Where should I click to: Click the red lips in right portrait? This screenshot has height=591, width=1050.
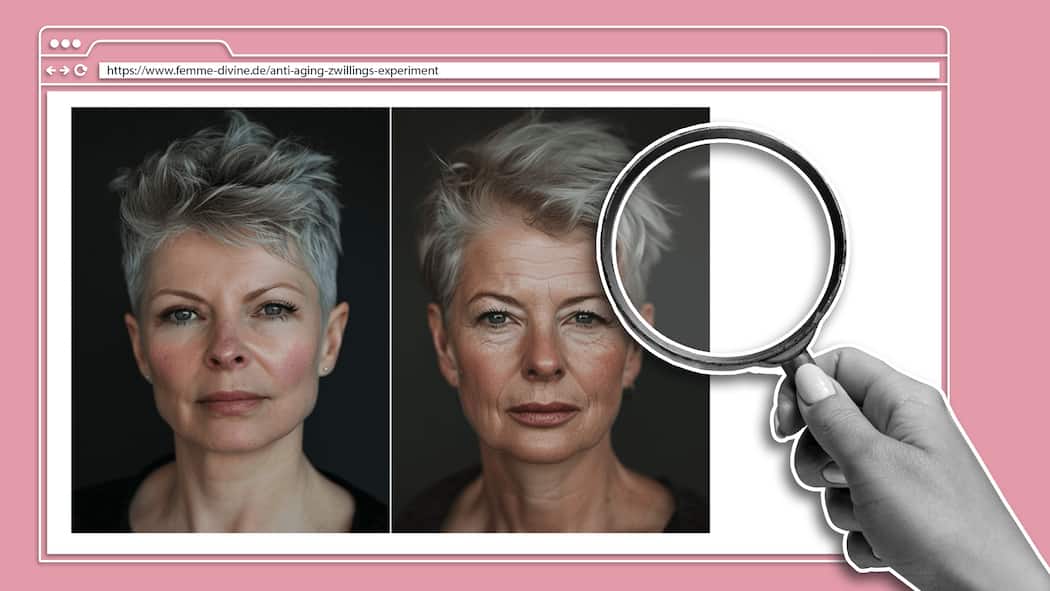click(543, 413)
